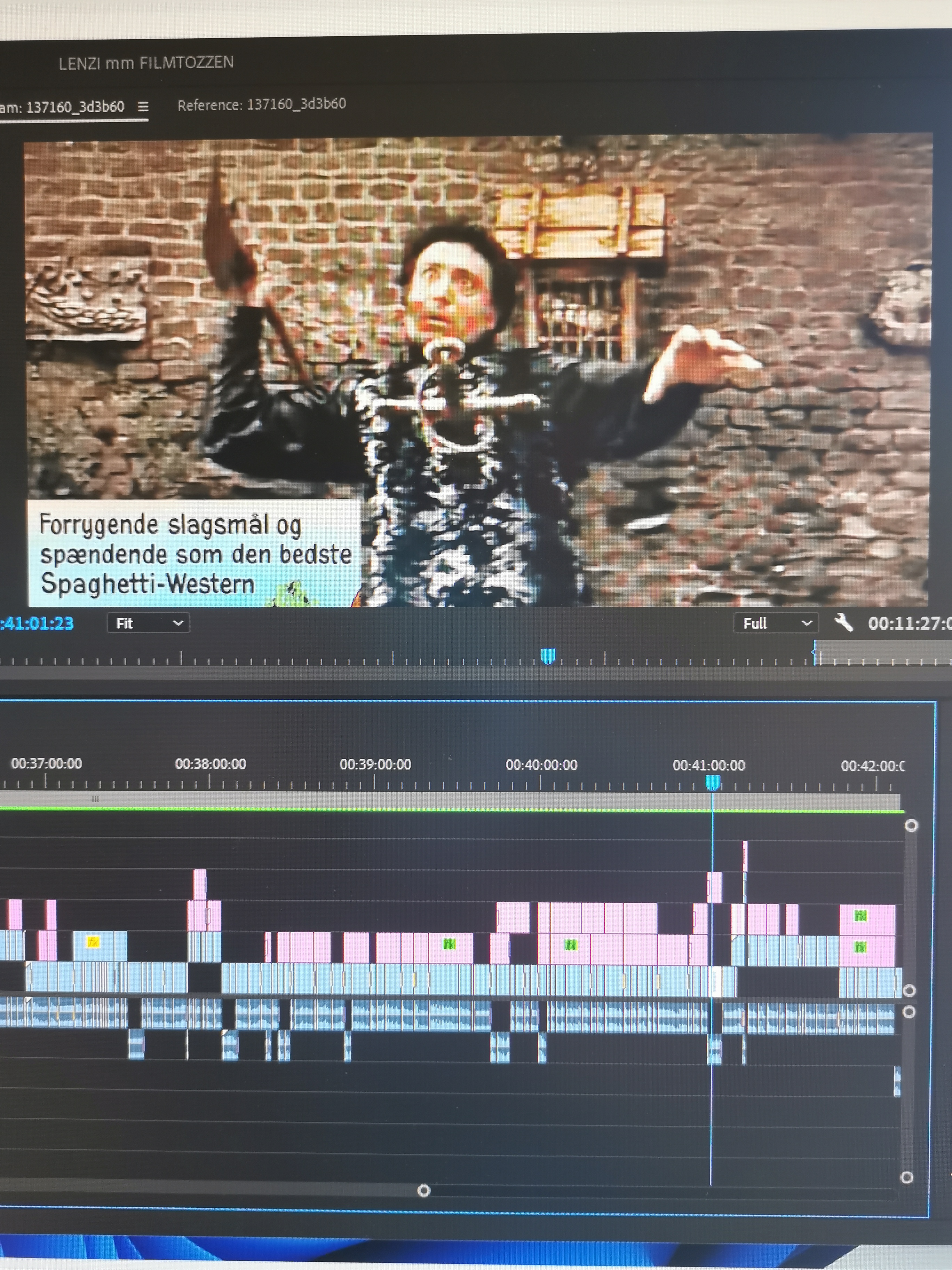Click the blue 41:01:23 playhead timecode
This screenshot has height=1270, width=952.
pyautogui.click(x=37, y=624)
